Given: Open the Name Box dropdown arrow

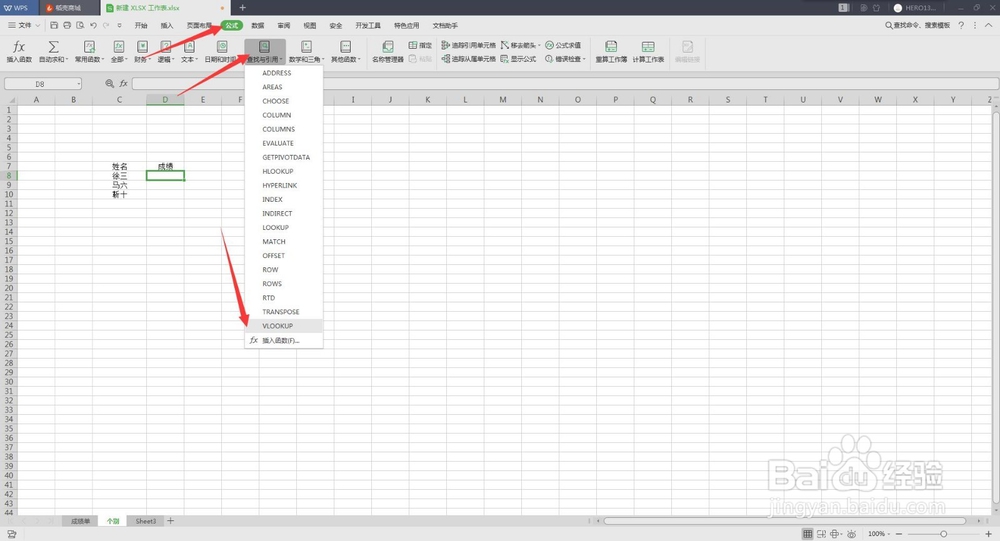Looking at the screenshot, I should 78,84.
